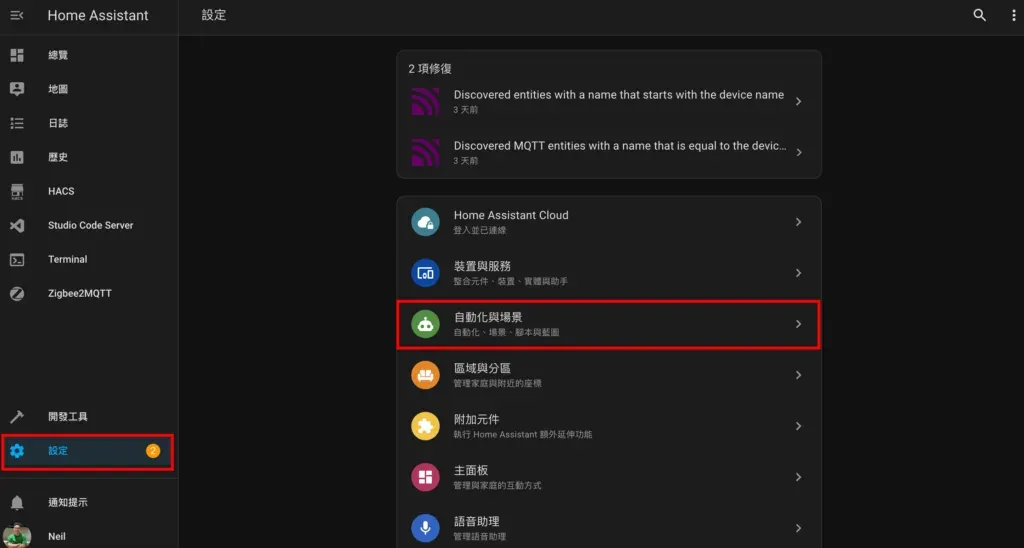Select Studio Code Server in sidebar

coord(90,225)
